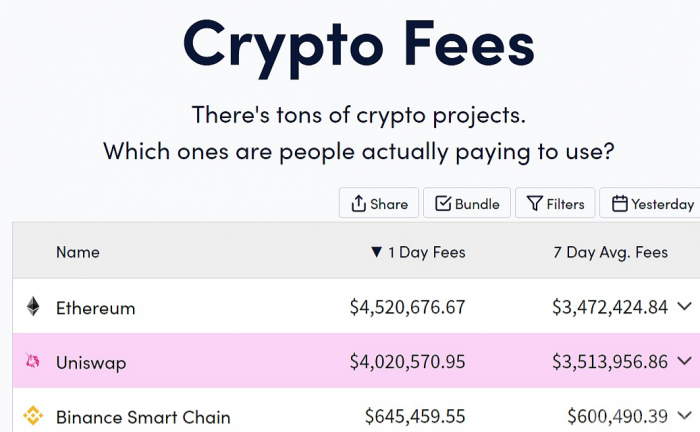Sort by the 7 Day Avg. Fees column

(610, 253)
